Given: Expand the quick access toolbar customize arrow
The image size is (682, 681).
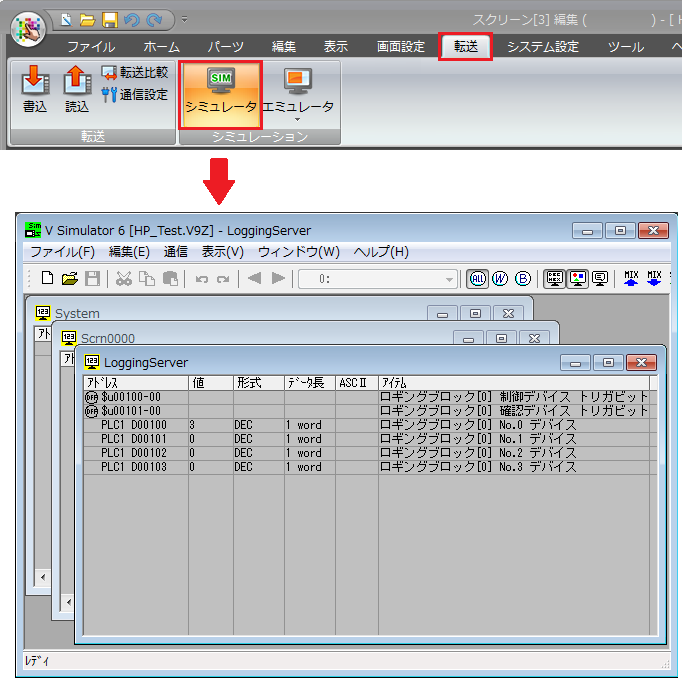Looking at the screenshot, I should (185, 20).
